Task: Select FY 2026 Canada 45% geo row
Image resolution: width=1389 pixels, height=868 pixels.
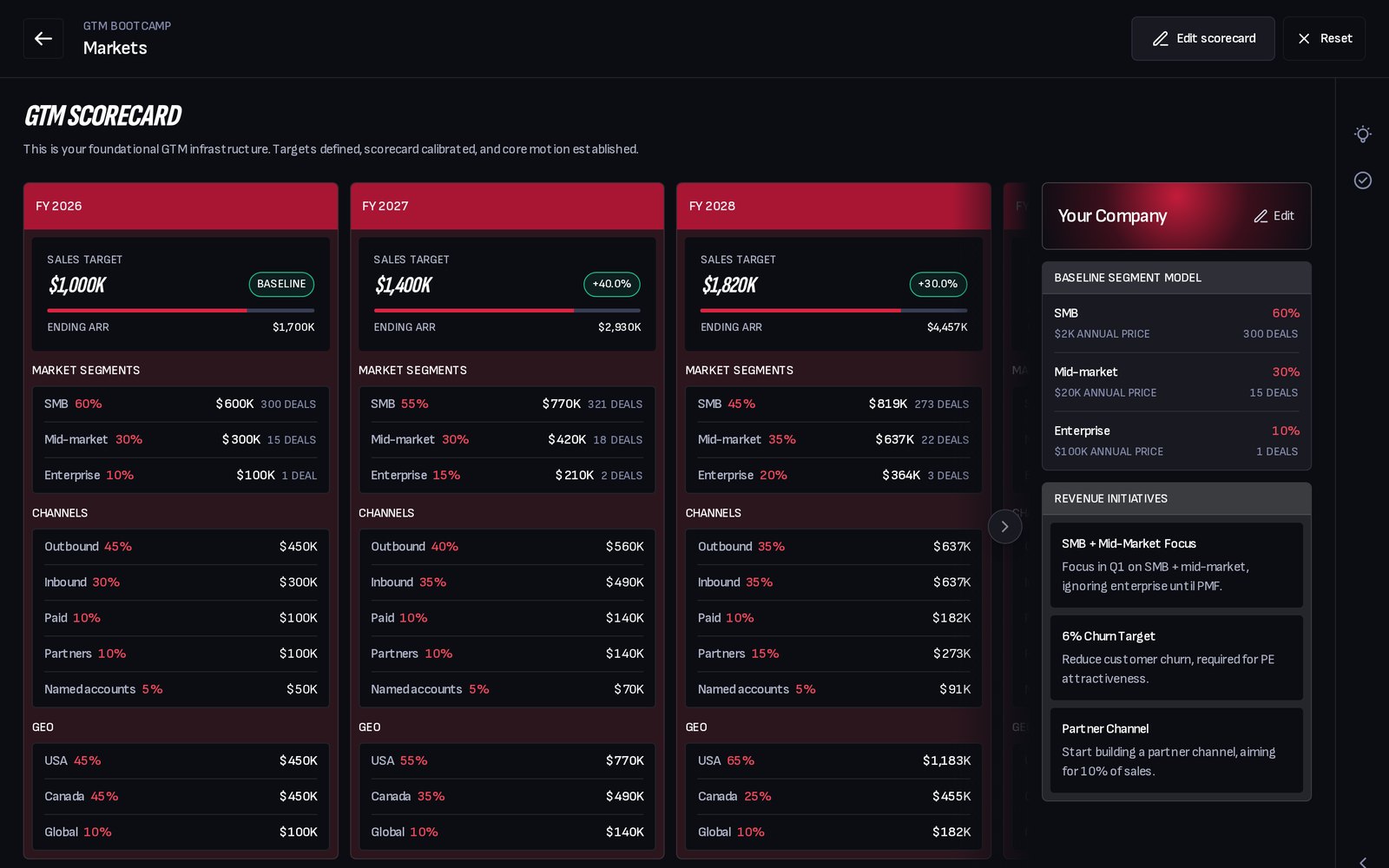Action: point(181,797)
